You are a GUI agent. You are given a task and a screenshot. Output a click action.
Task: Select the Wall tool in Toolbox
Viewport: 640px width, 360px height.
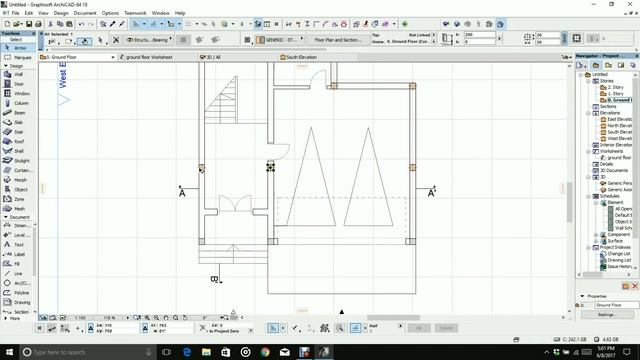18,75
